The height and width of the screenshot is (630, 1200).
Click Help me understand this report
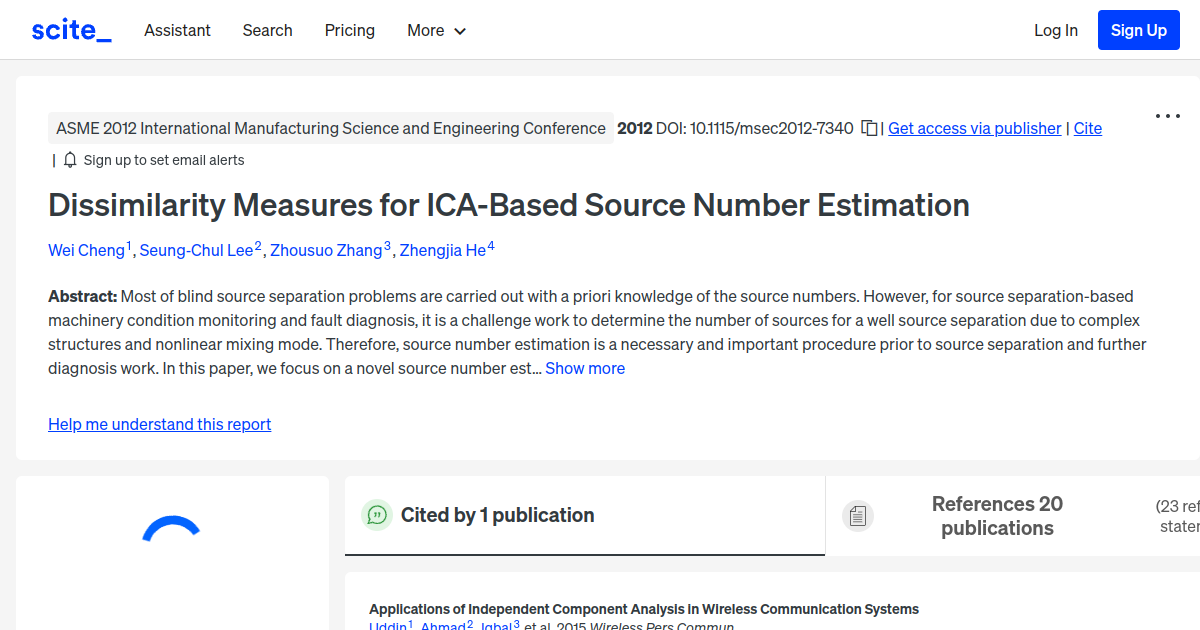tap(159, 424)
